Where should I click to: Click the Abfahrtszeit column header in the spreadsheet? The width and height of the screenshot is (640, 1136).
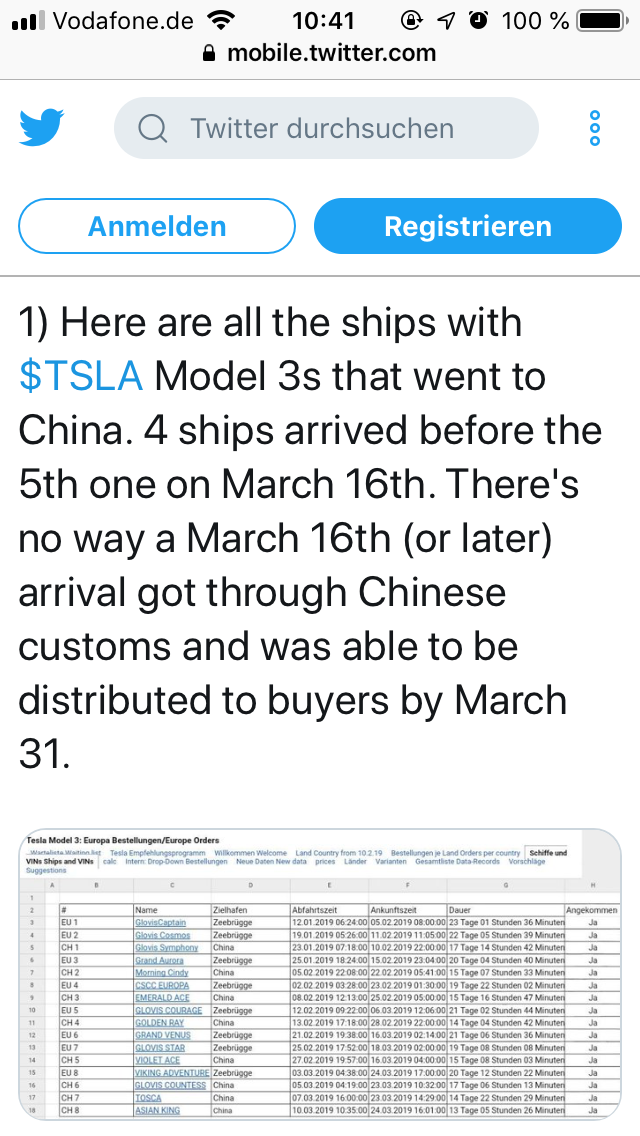click(x=309, y=909)
